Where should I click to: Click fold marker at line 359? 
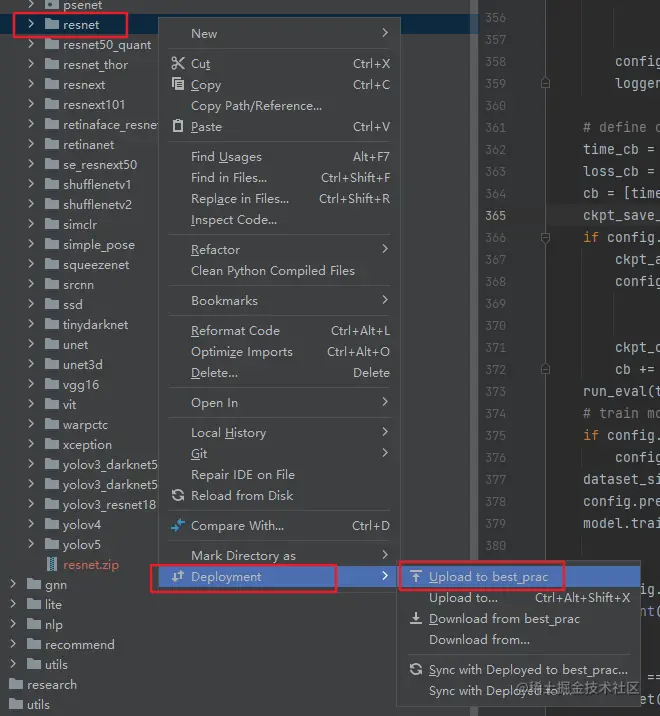tap(545, 83)
